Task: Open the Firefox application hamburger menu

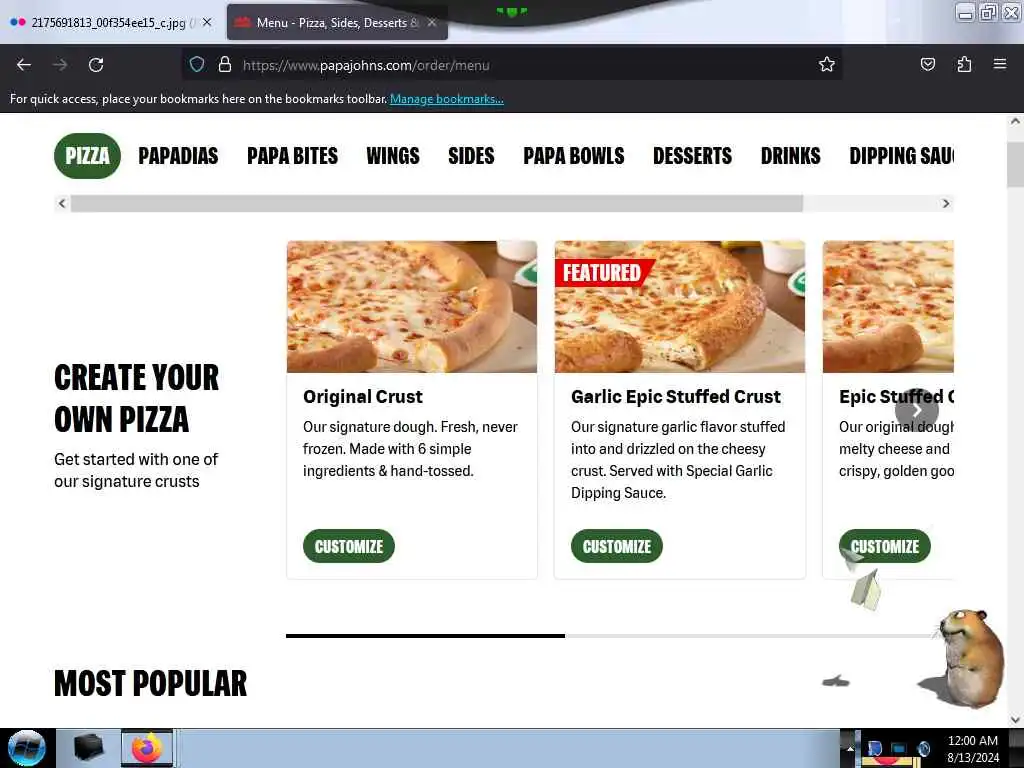Action: tap(1000, 64)
